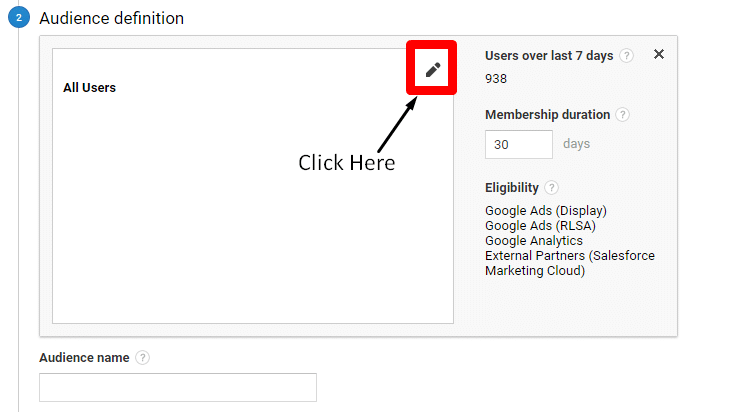Select the Audience definition heading

coord(112,19)
